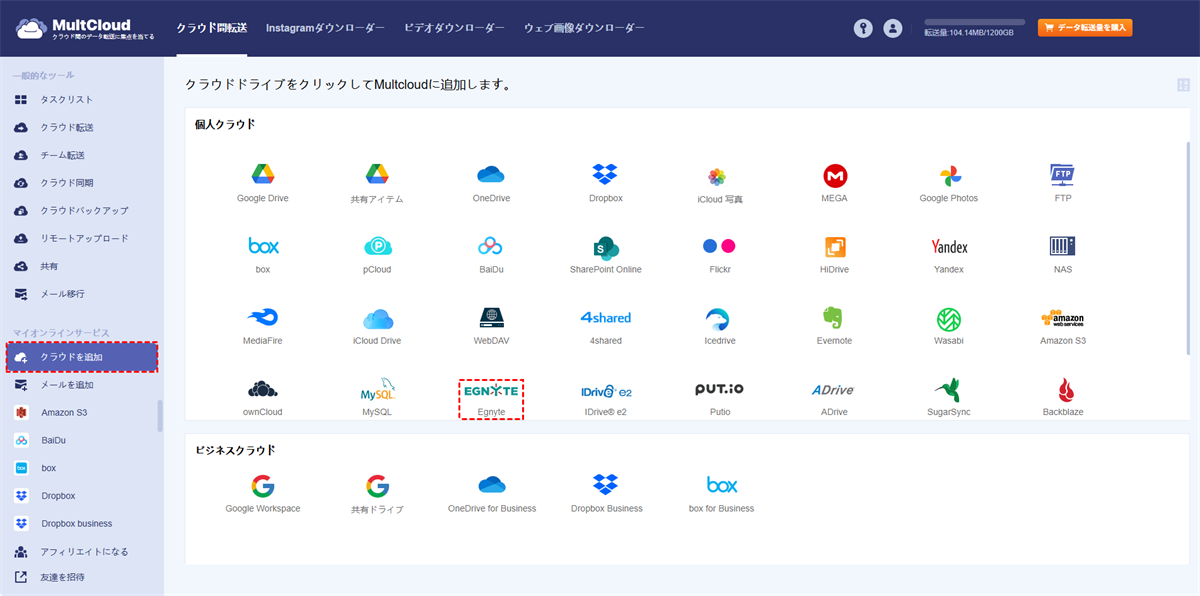This screenshot has width=1200, height=596.
Task: Open the user account profile icon
Action: (x=893, y=28)
